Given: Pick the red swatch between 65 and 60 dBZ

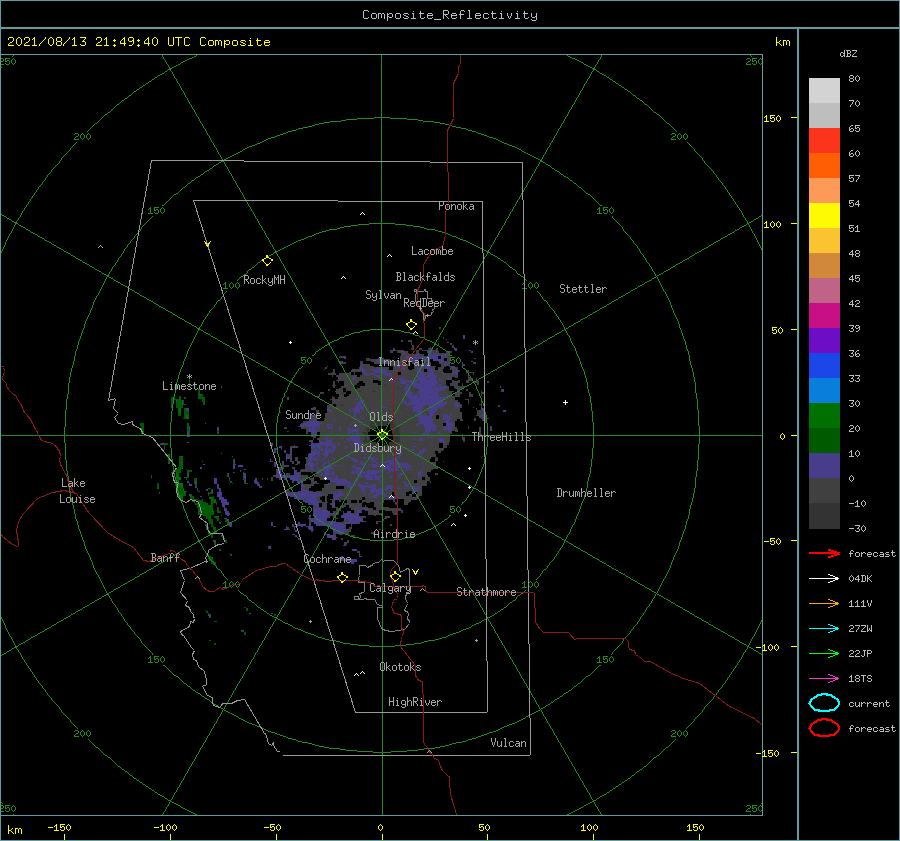Looking at the screenshot, I should [824, 141].
